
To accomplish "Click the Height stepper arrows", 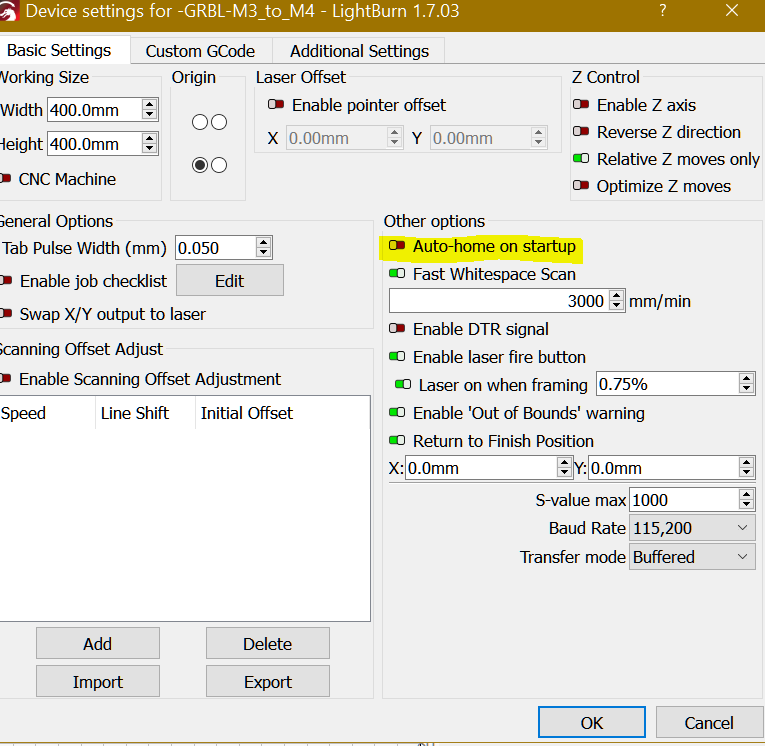I will 150,143.
